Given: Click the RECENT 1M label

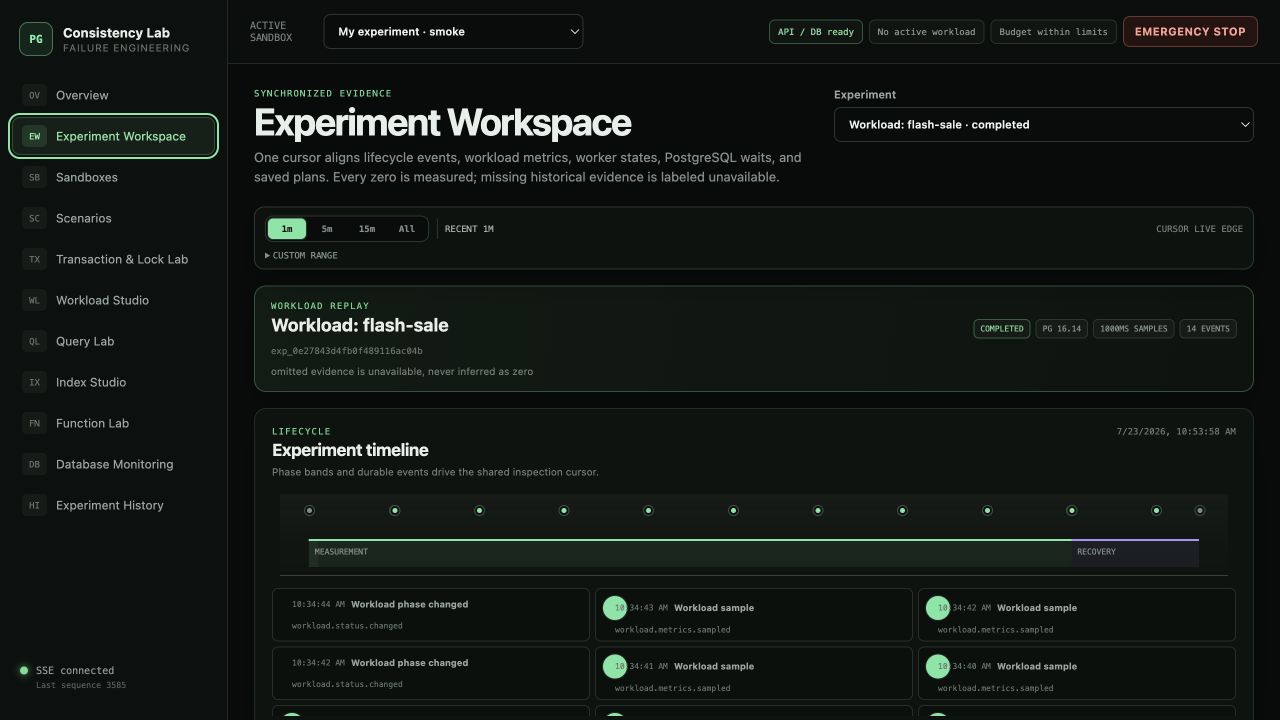Looking at the screenshot, I should point(469,229).
